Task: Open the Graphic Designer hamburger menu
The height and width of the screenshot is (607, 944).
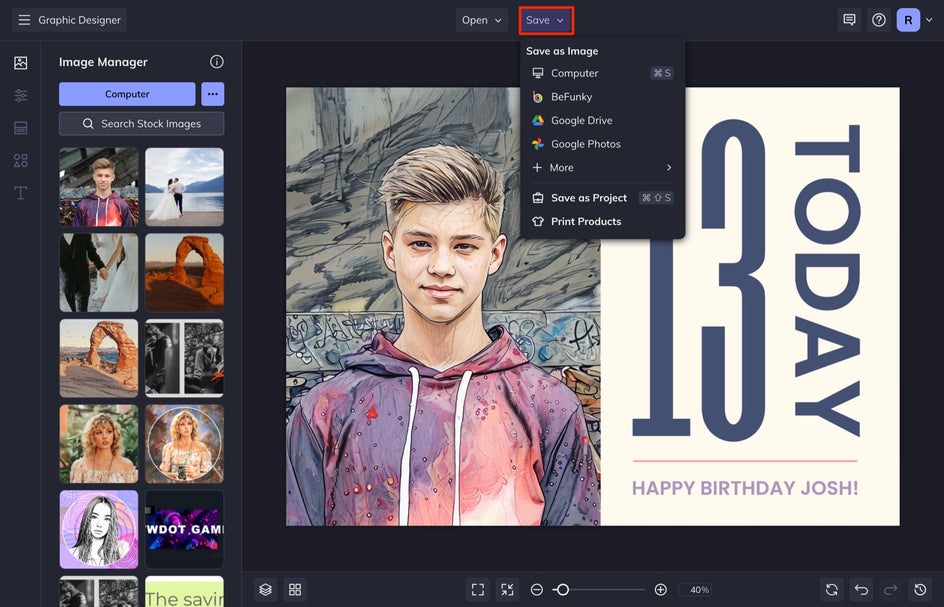Action: tap(24, 20)
